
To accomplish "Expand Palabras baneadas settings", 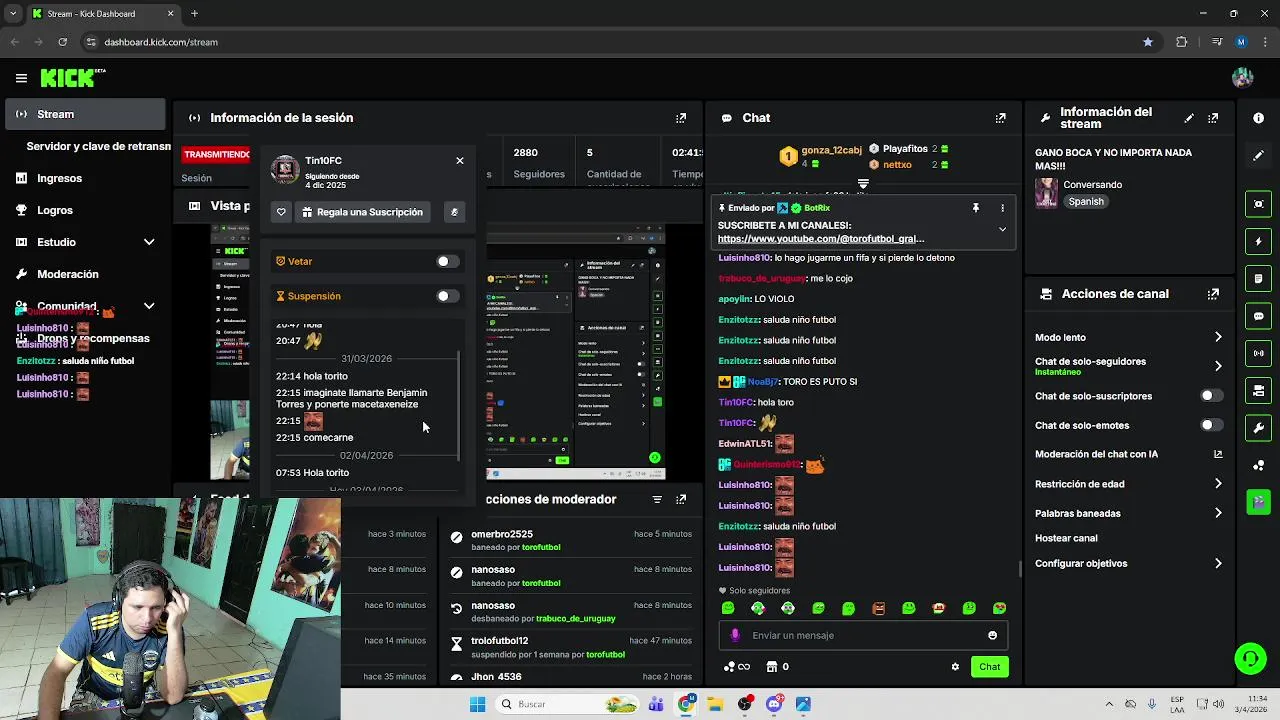I will 1218,513.
